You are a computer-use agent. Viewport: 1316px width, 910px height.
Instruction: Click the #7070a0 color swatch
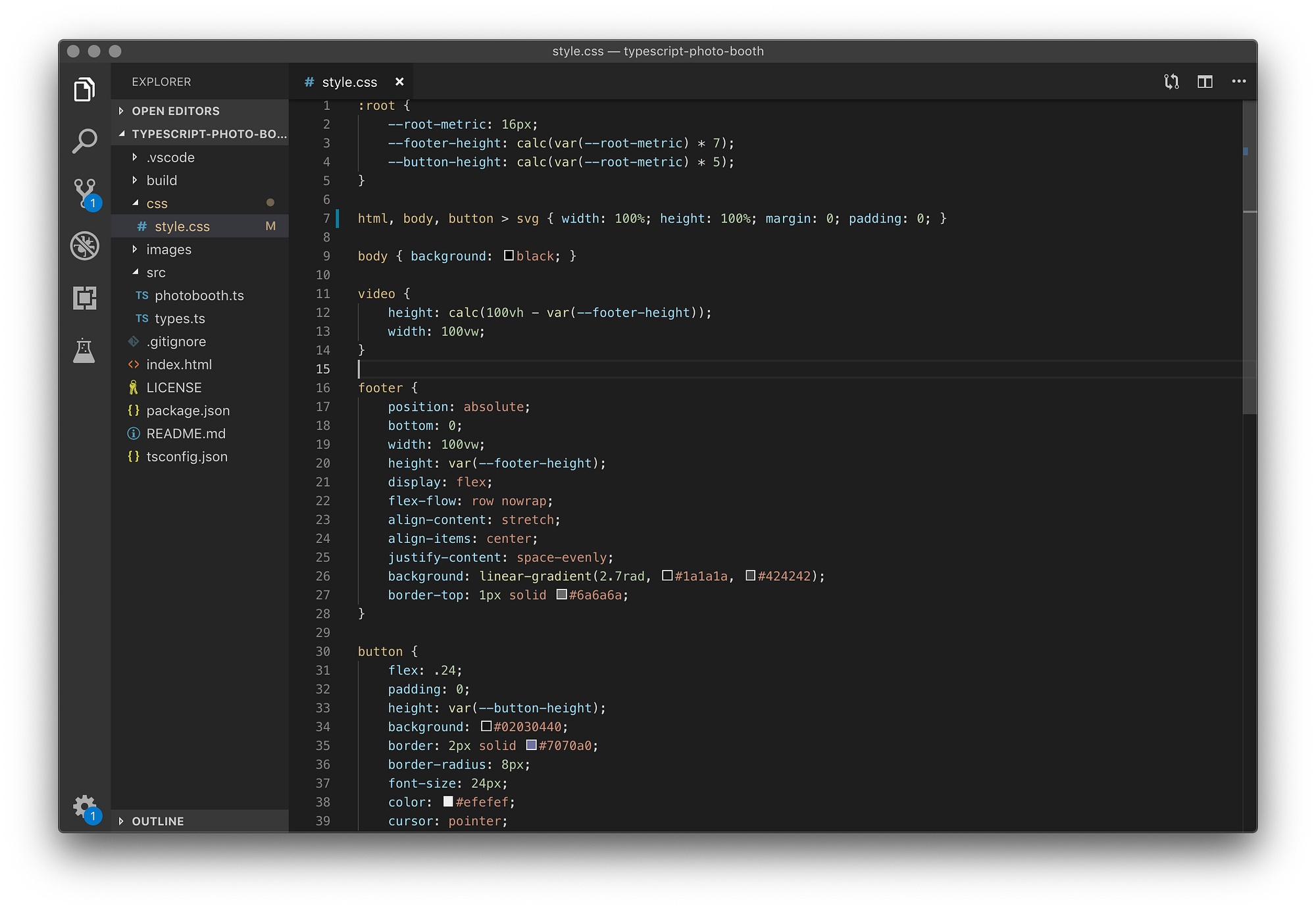pos(531,745)
